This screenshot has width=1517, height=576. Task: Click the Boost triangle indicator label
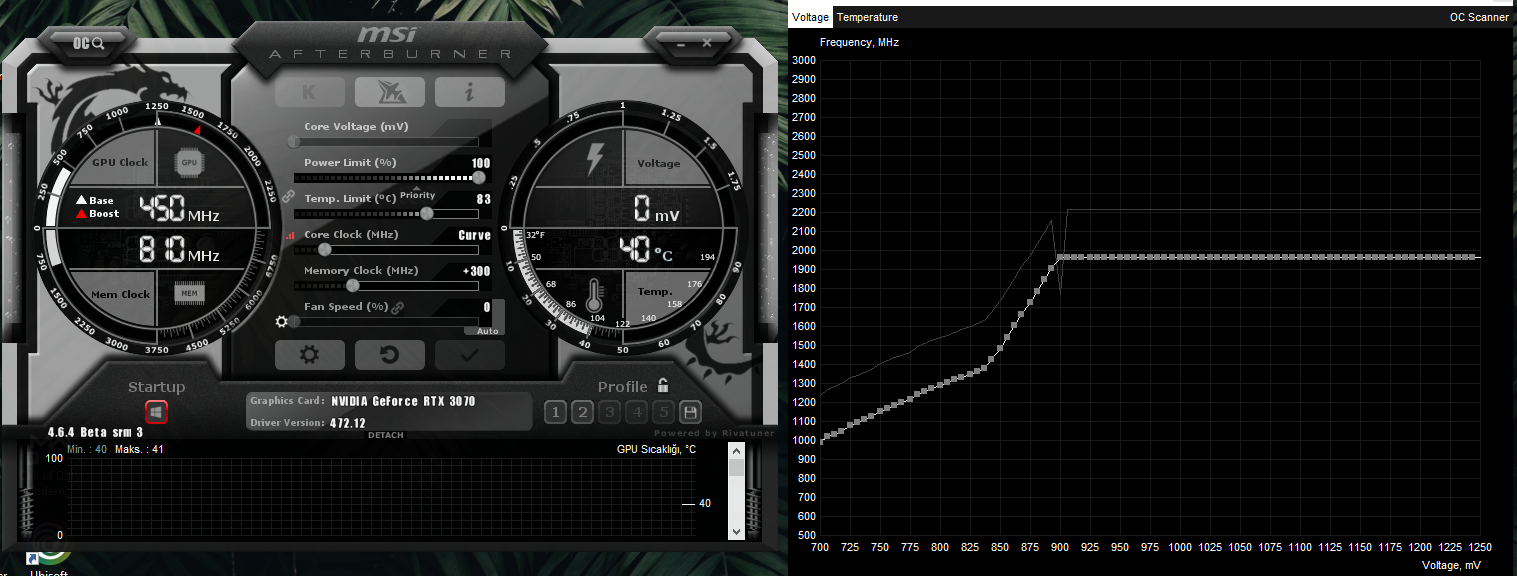[x=97, y=213]
